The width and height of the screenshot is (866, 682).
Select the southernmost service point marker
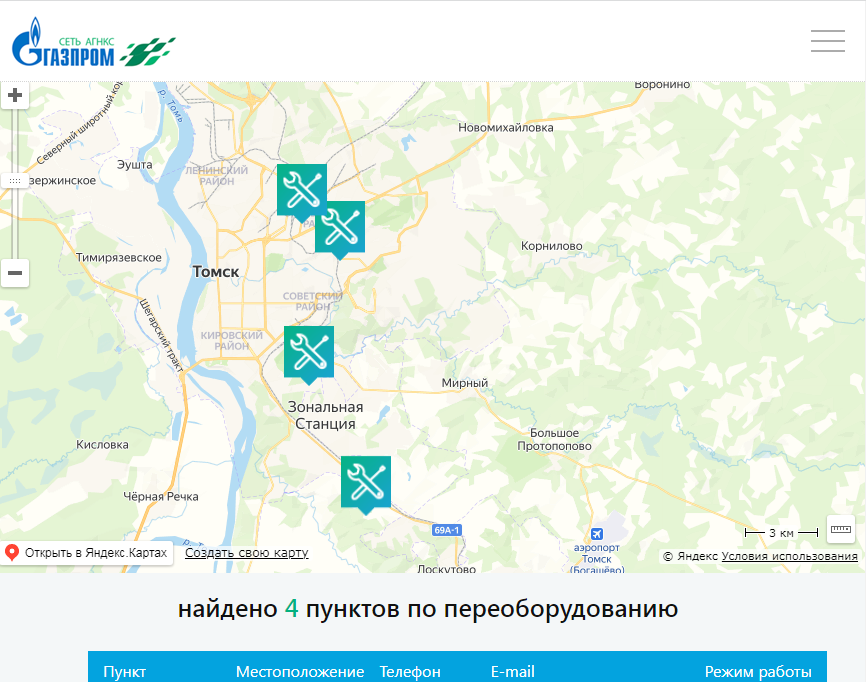[365, 482]
